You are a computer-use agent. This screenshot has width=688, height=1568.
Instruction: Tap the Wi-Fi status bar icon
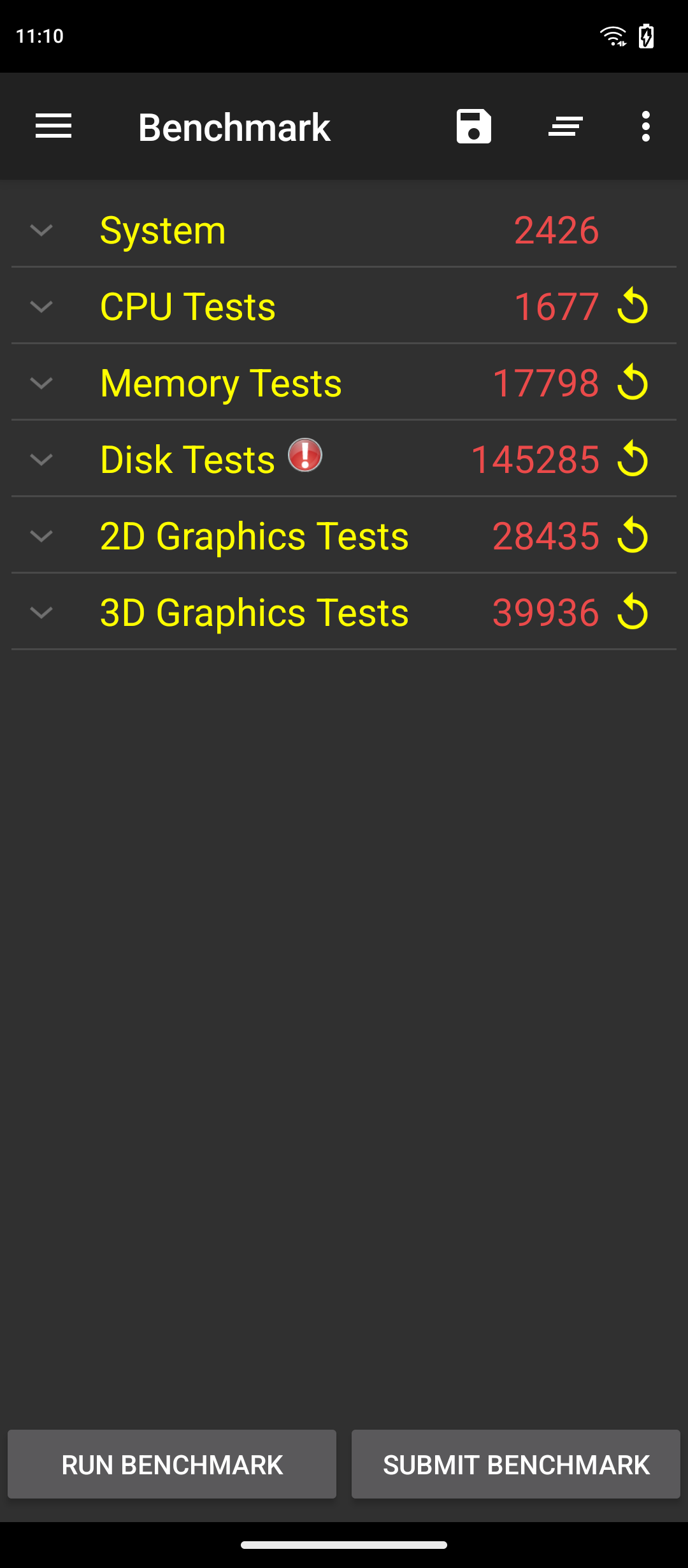coord(613,36)
